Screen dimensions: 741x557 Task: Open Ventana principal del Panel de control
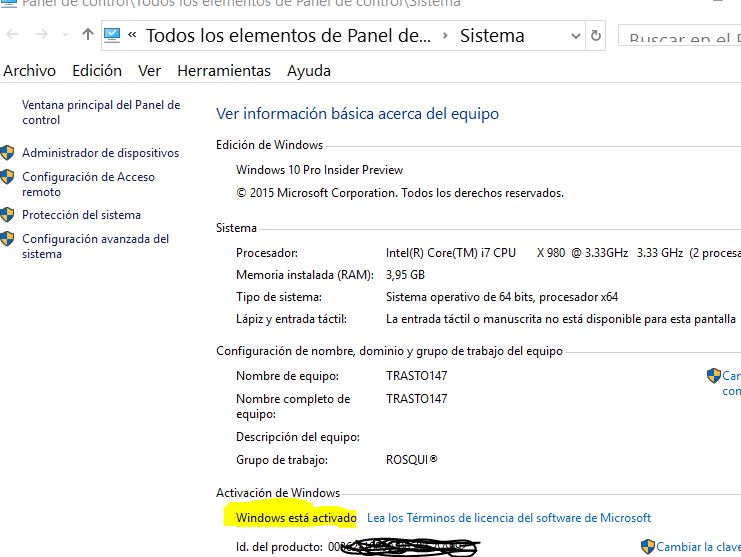101,112
